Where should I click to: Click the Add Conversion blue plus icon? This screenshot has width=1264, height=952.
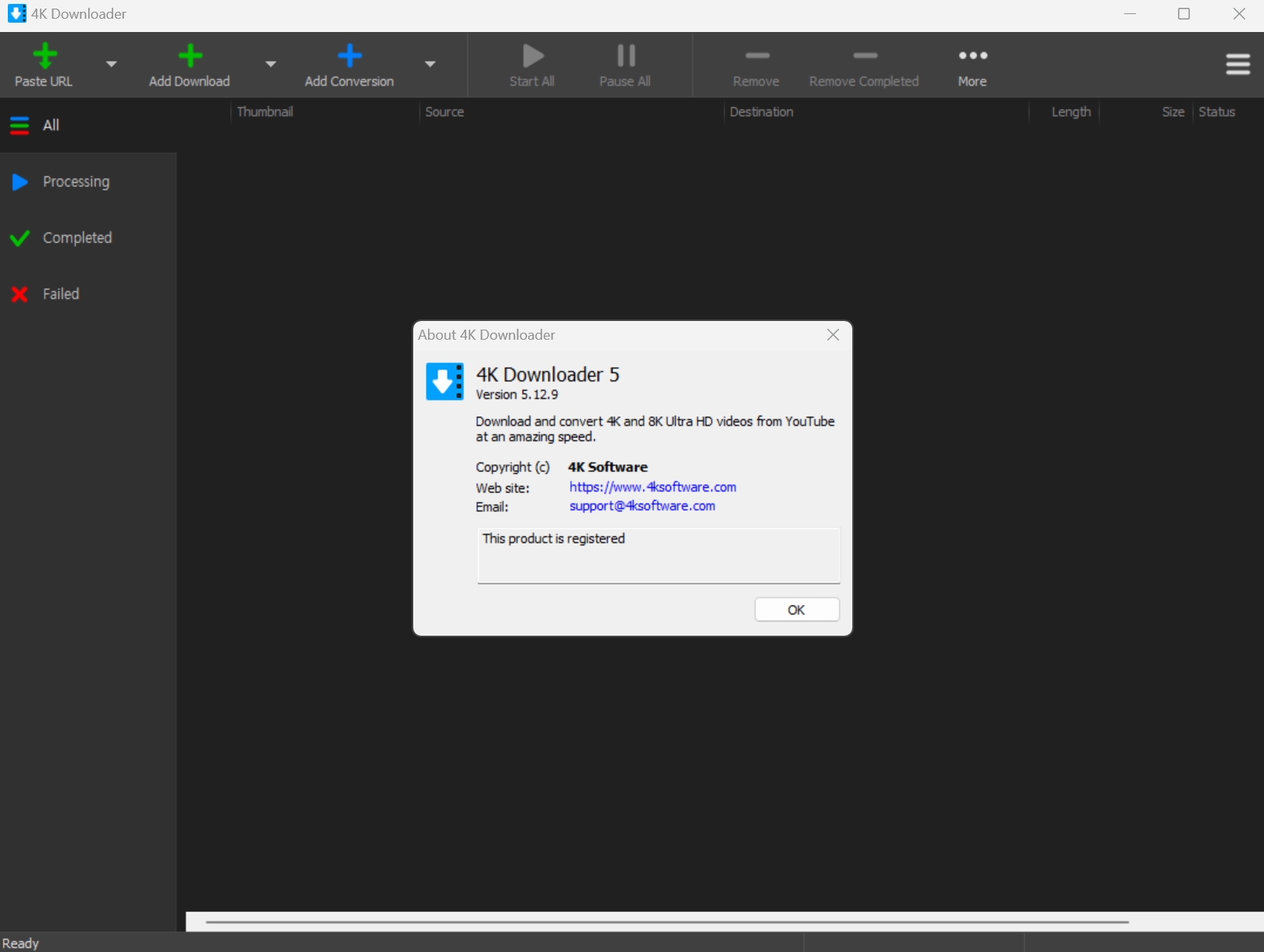(349, 55)
